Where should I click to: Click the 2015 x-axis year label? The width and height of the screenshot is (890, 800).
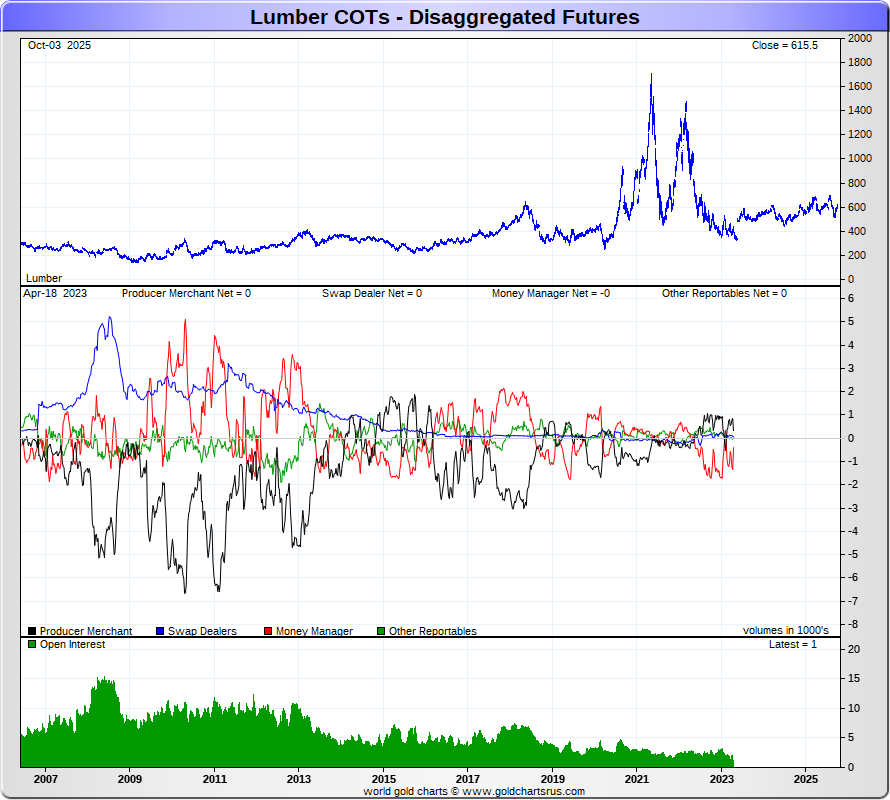coord(384,779)
